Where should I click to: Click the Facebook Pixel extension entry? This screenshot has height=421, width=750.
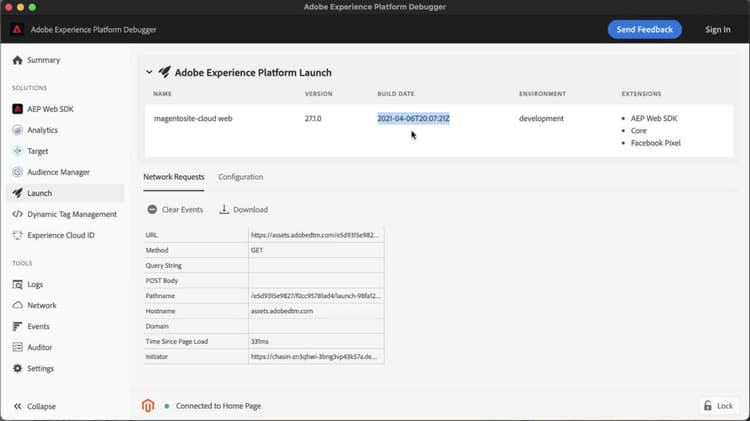click(655, 143)
